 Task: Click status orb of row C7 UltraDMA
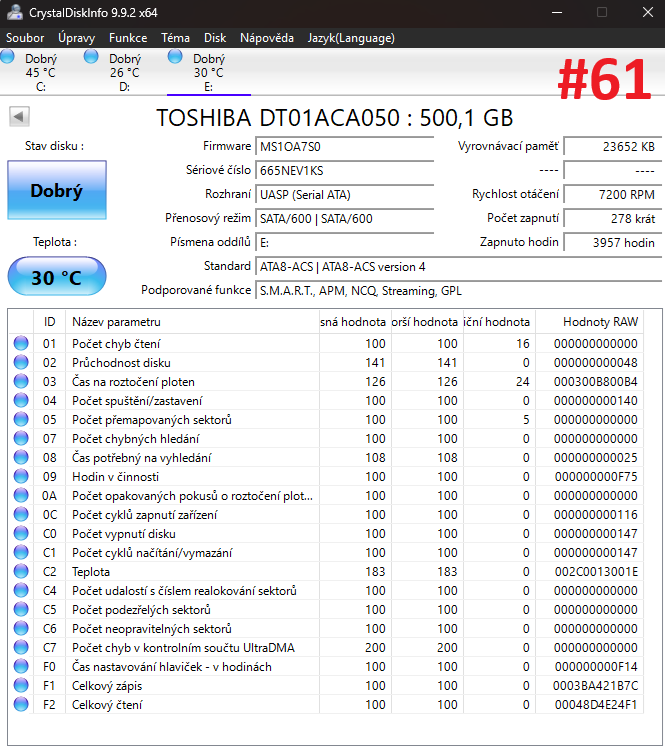click(21, 647)
